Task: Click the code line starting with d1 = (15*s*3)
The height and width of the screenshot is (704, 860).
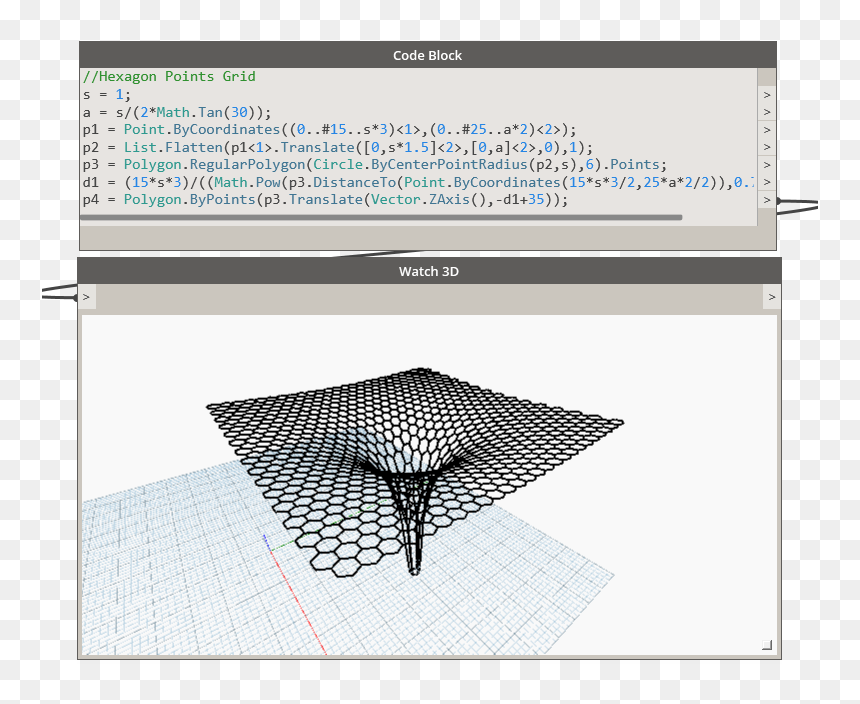Action: point(419,182)
